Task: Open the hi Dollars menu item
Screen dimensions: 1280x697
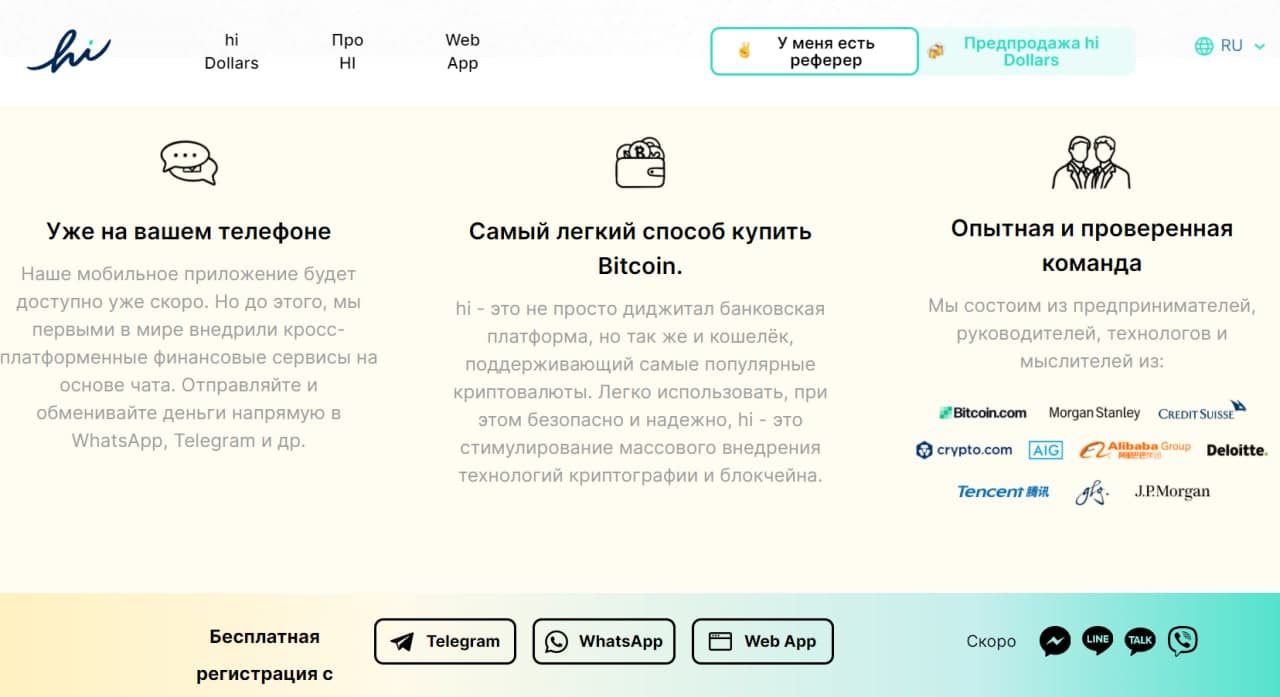Action: (x=231, y=51)
